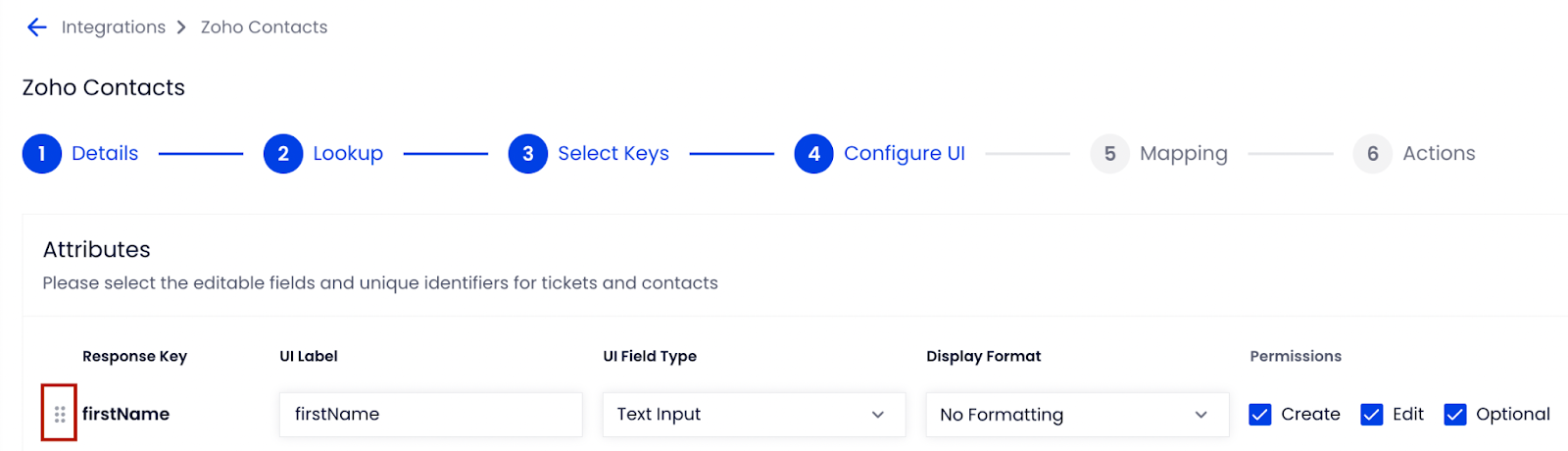Open the Integrations breadcrumb link
Screen dimensions: 1568x451
pyautogui.click(x=114, y=27)
